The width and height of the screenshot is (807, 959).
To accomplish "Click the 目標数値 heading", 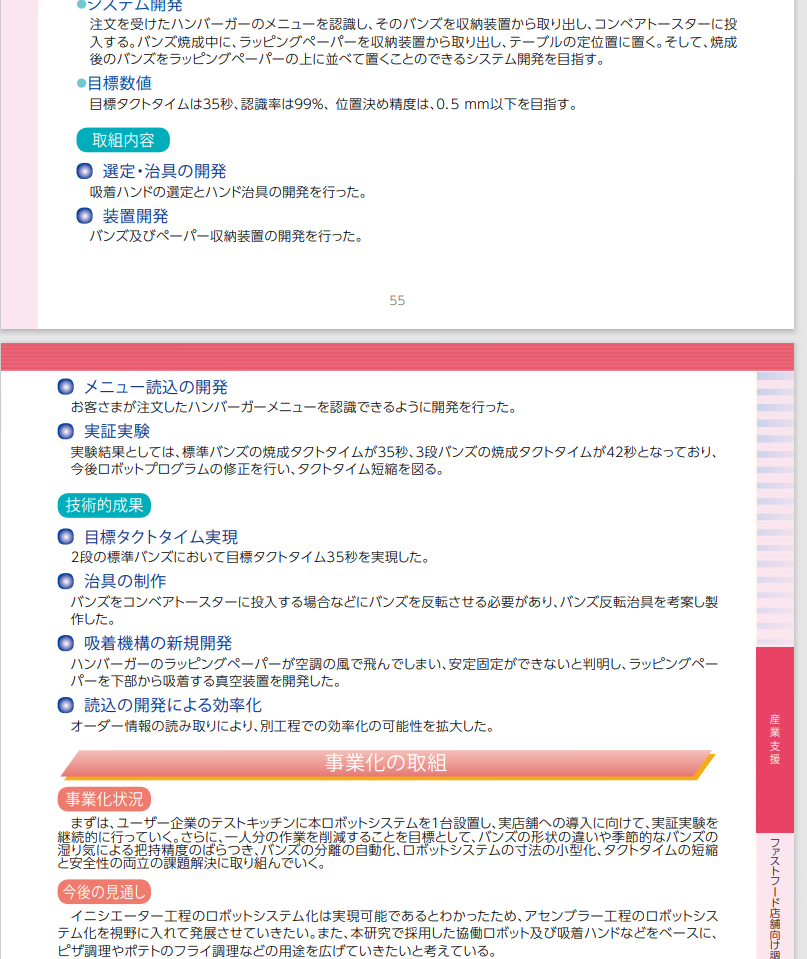I will tap(119, 83).
